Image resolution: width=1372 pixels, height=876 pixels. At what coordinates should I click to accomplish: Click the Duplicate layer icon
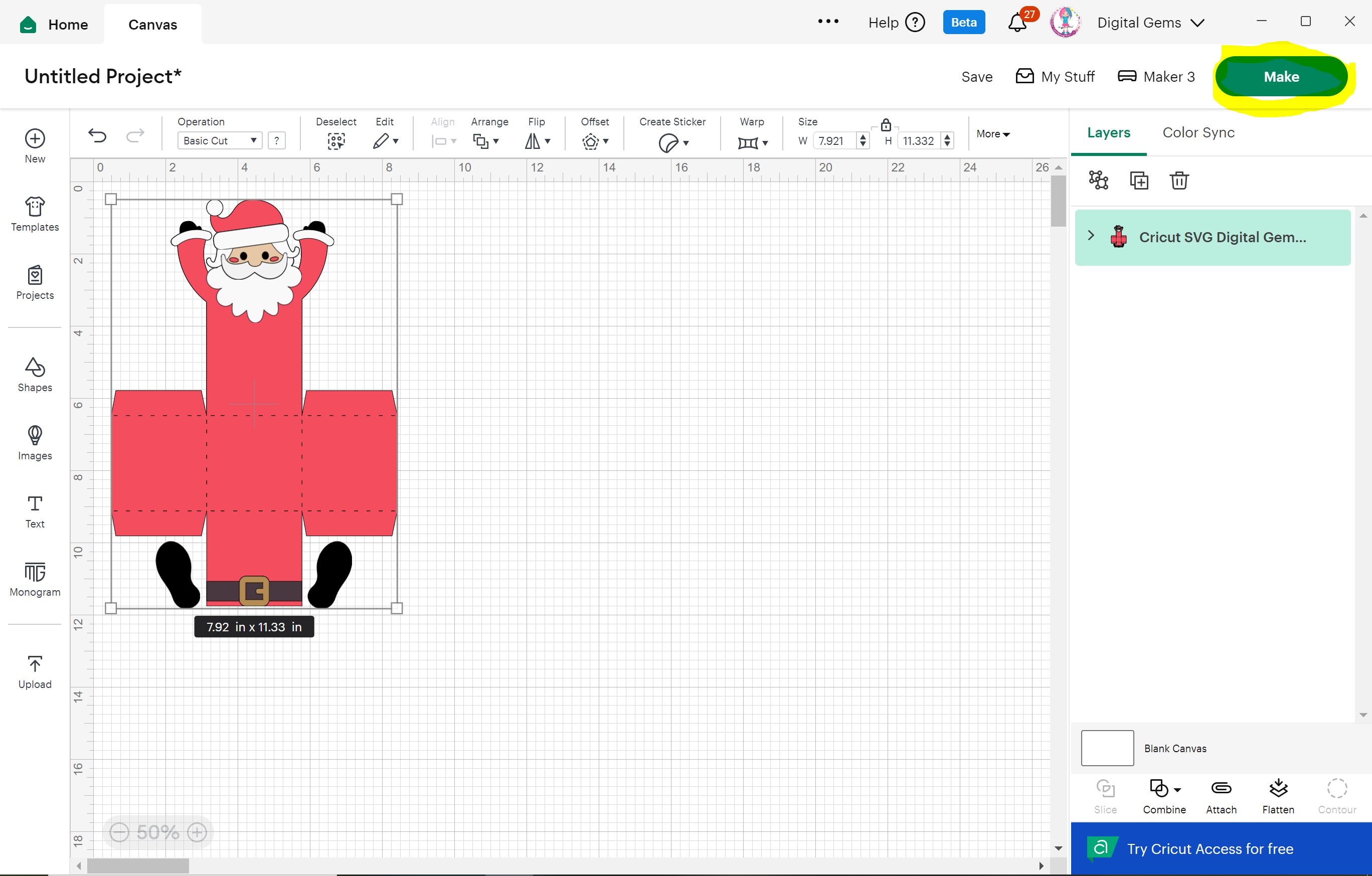(1138, 181)
